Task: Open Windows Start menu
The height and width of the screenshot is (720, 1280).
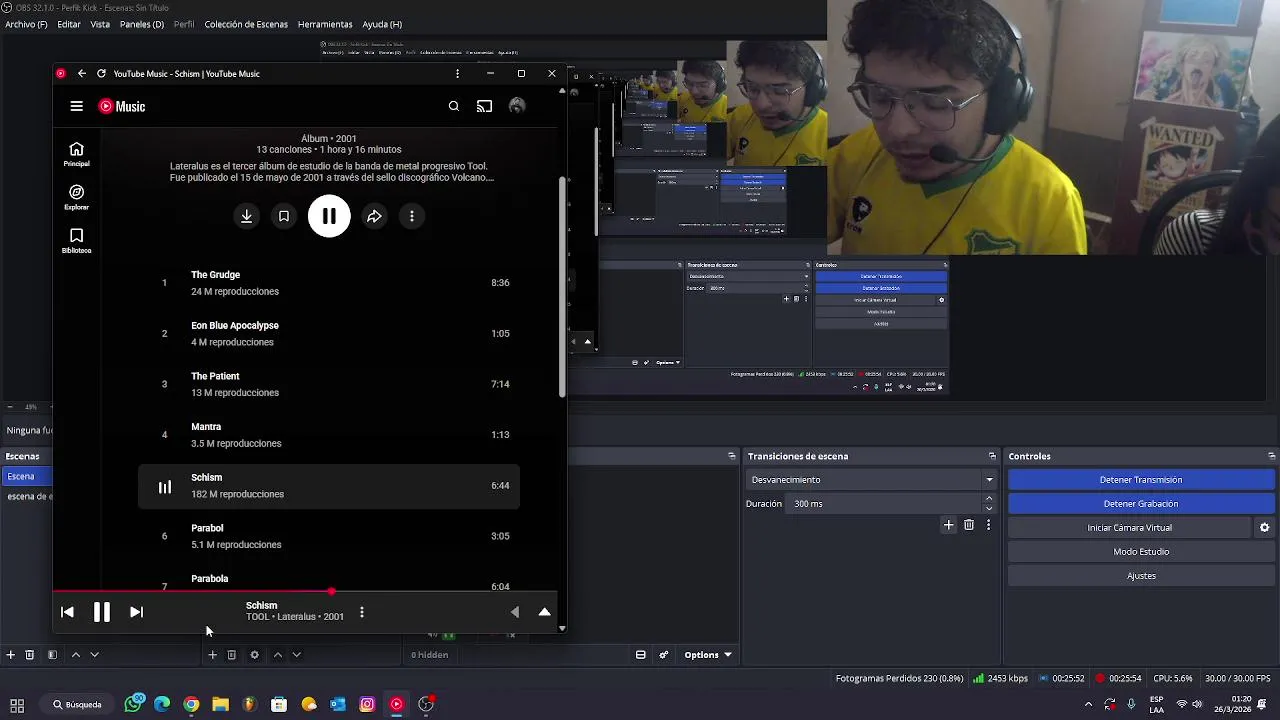Action: 17,704
